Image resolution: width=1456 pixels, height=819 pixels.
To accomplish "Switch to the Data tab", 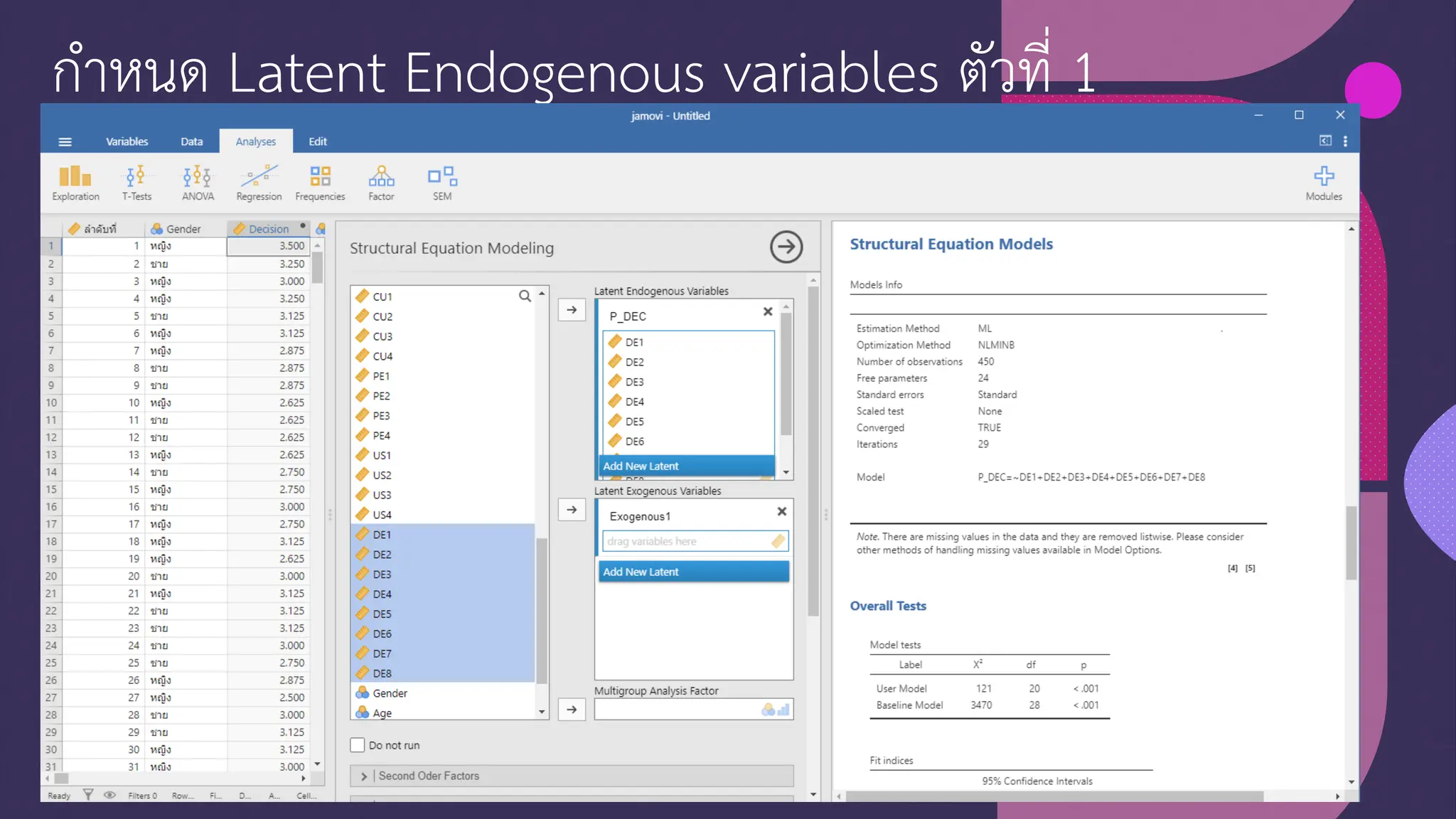I will [191, 141].
